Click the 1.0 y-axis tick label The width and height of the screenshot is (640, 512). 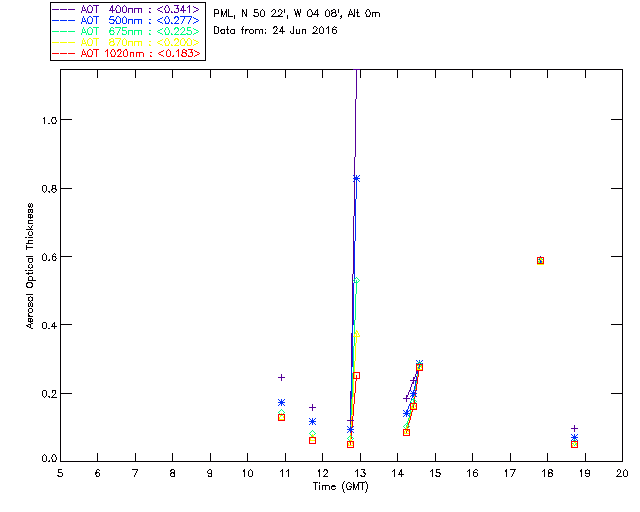[49, 120]
